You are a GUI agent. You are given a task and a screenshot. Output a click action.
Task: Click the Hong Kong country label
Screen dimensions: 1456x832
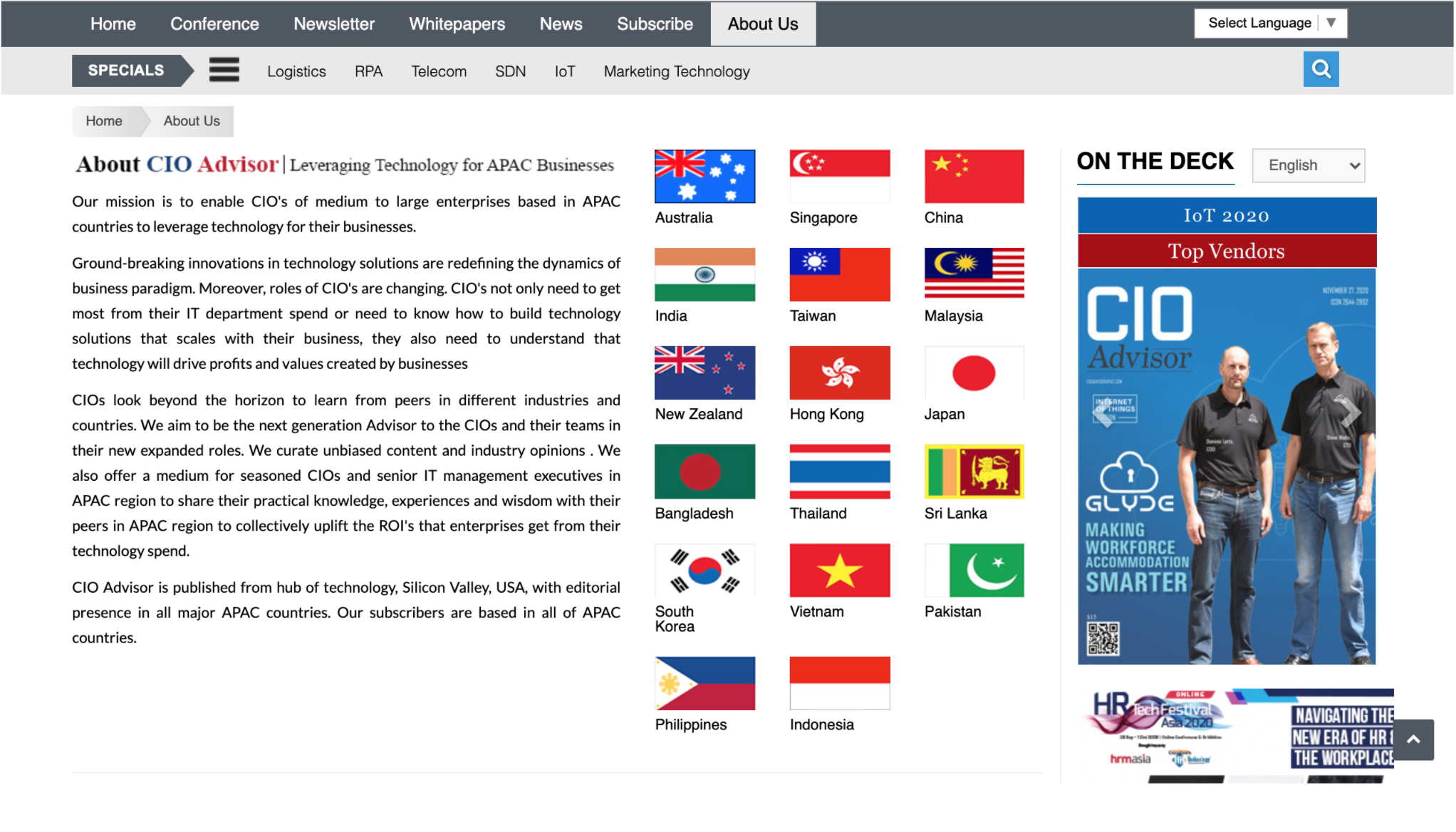point(826,415)
